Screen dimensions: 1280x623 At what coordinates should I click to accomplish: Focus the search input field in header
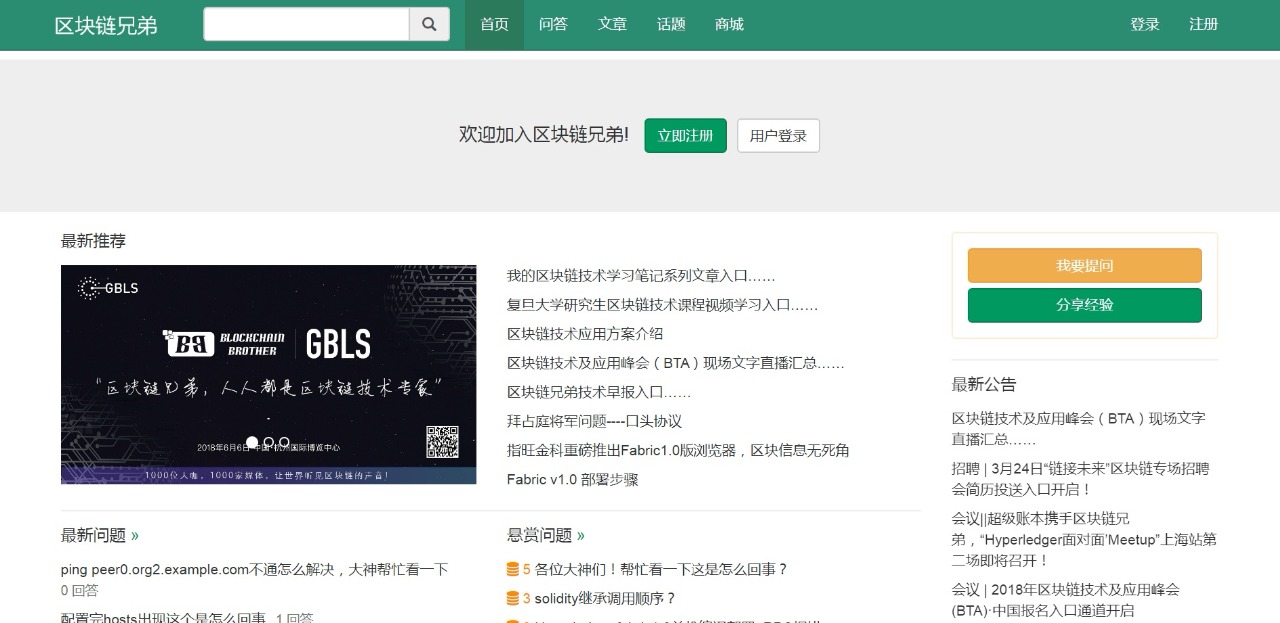306,25
